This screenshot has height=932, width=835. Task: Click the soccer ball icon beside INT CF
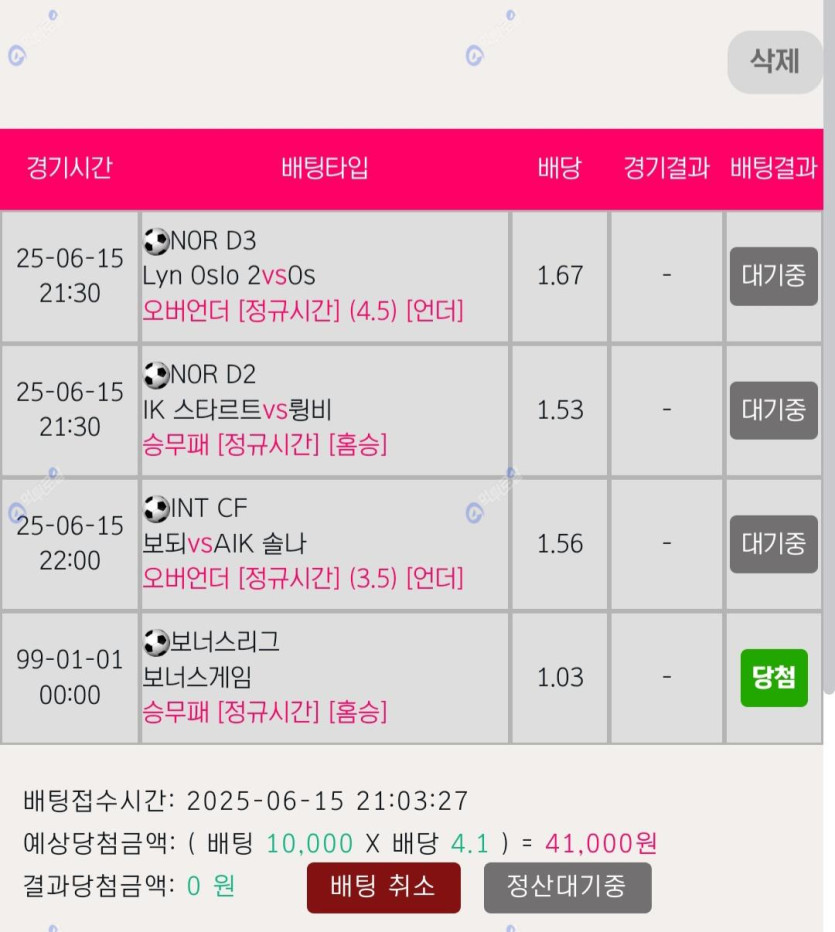(x=156, y=509)
